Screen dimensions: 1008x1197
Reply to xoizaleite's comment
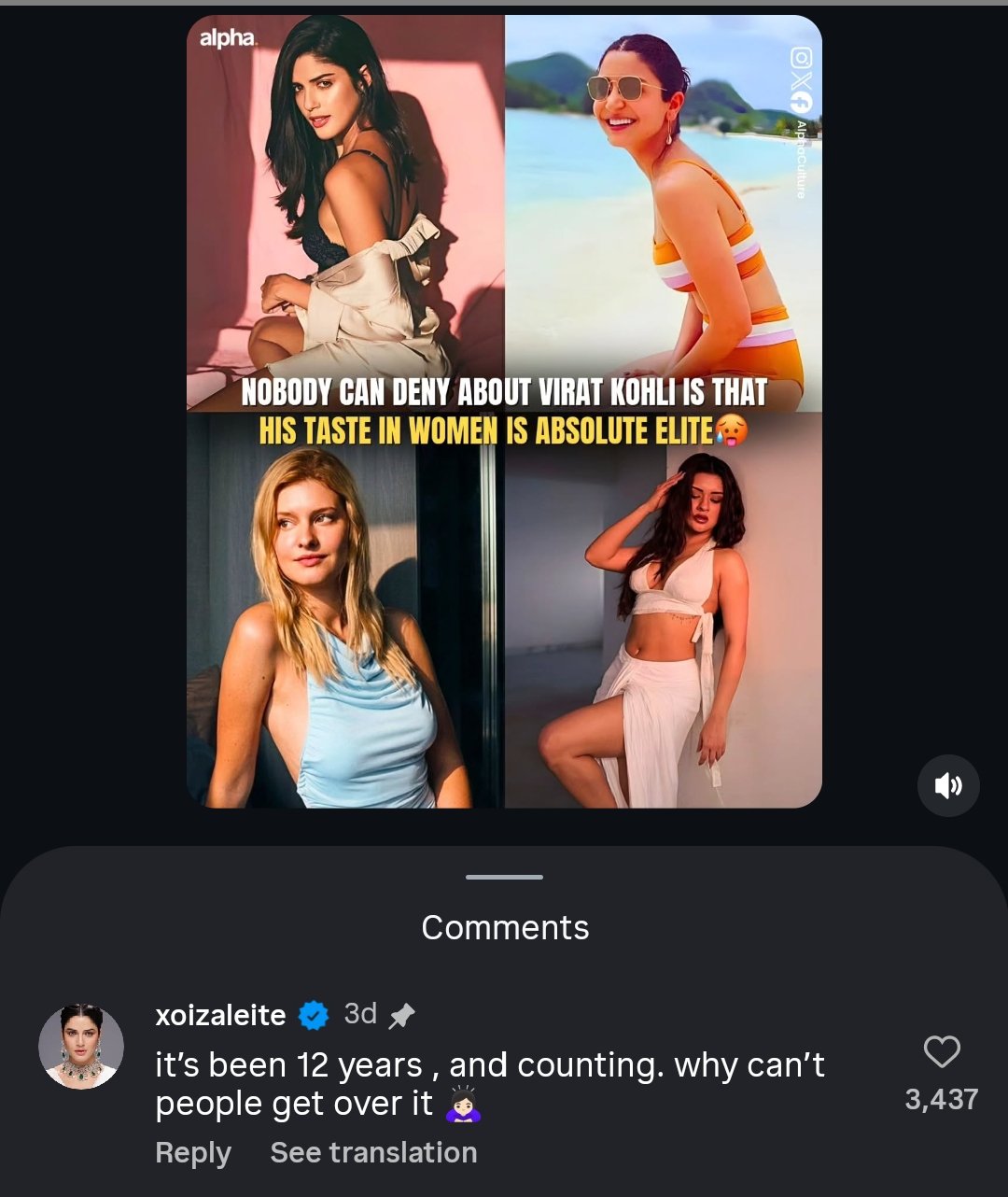tap(192, 1152)
